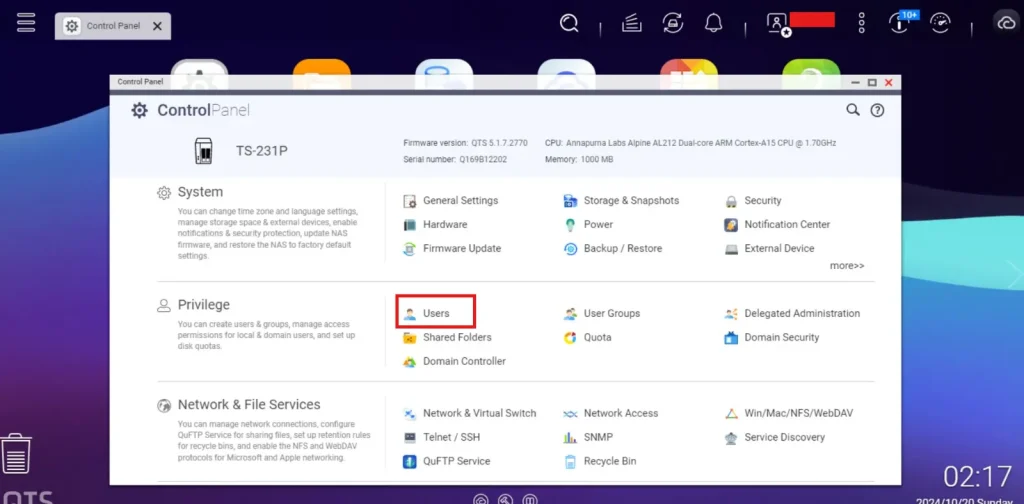Click the Network & File Services globe icon
The image size is (1024, 504).
pos(164,405)
